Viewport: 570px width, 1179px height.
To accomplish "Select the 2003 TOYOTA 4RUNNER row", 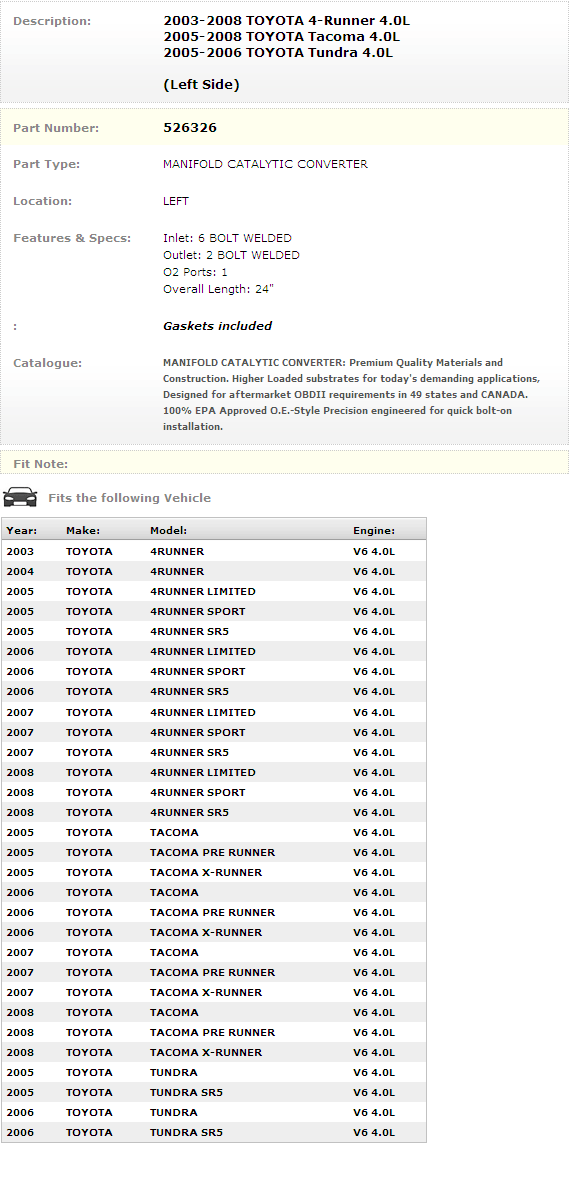I will 214,551.
